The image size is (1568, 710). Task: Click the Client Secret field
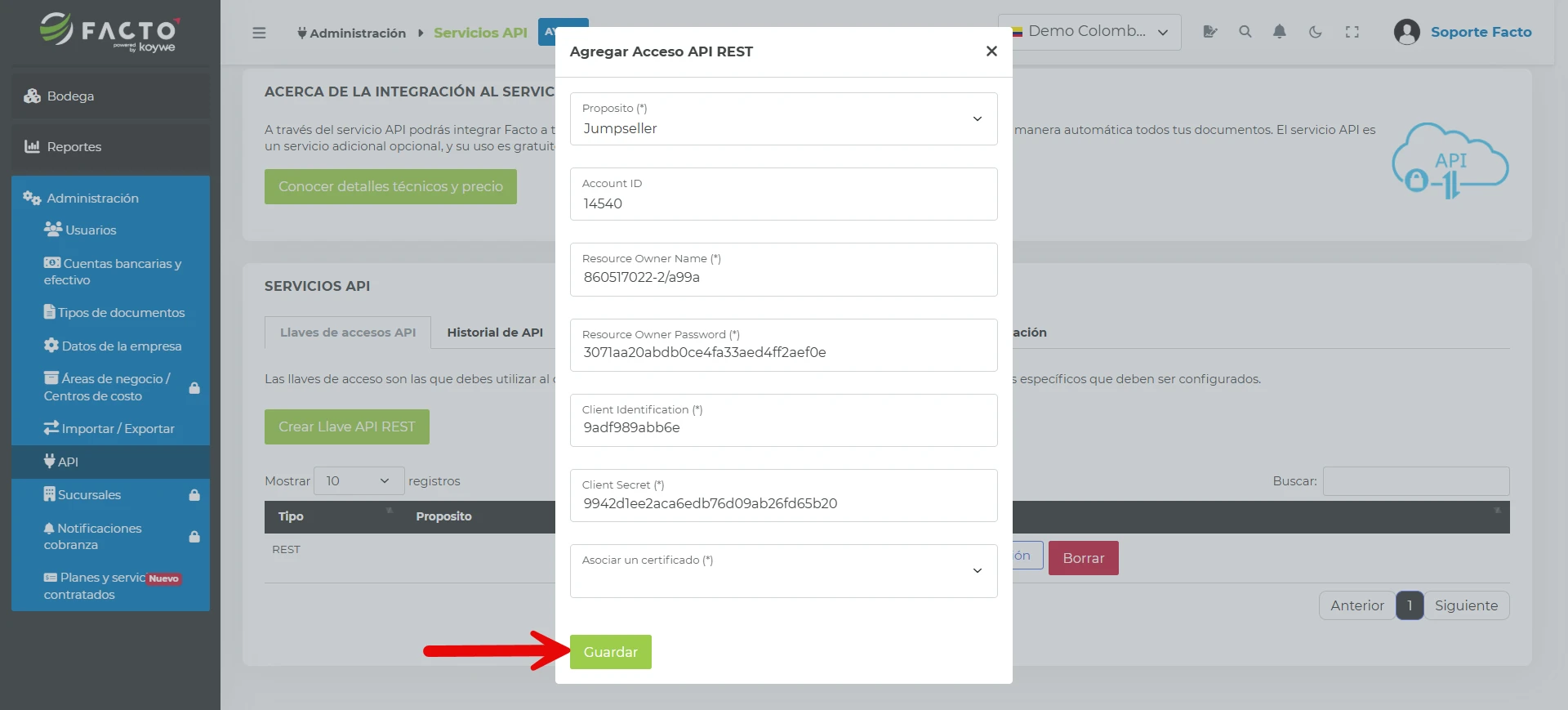pos(783,496)
